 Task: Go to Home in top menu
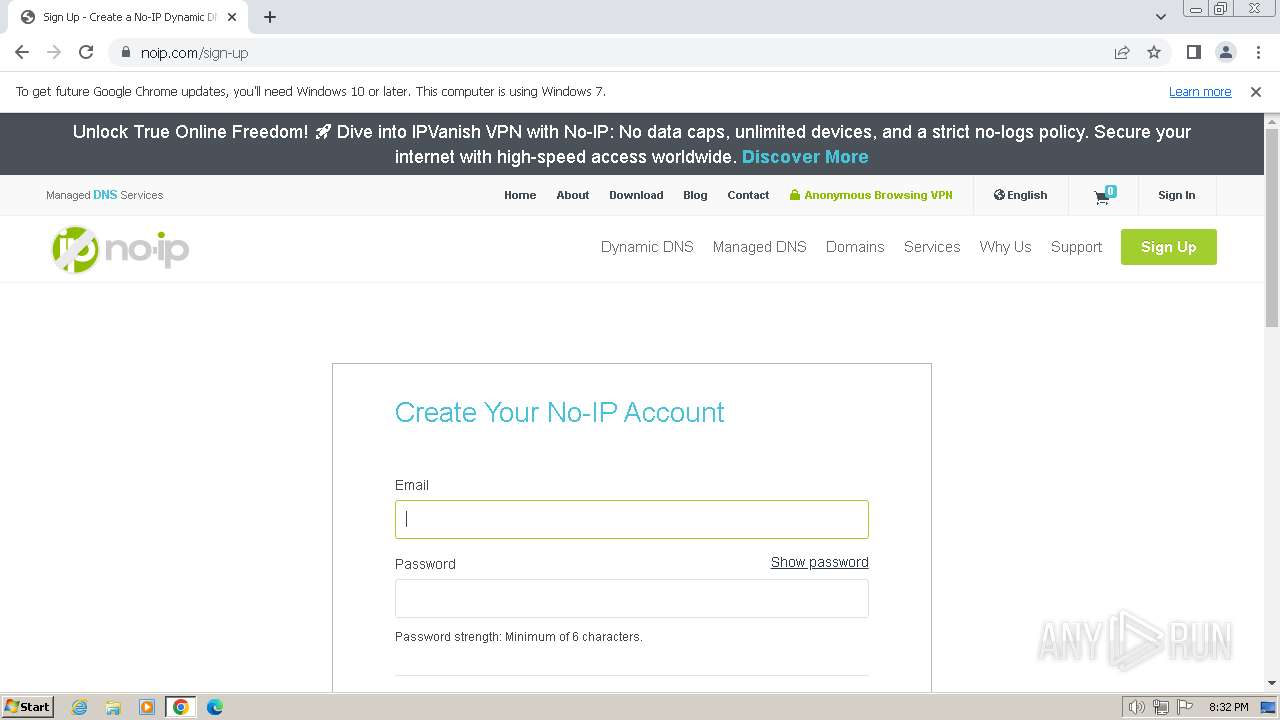520,195
